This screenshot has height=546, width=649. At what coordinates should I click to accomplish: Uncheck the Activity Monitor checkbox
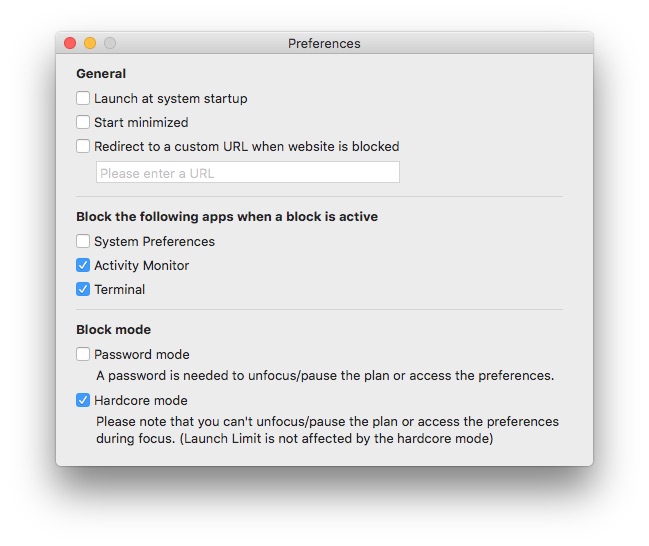[x=83, y=265]
